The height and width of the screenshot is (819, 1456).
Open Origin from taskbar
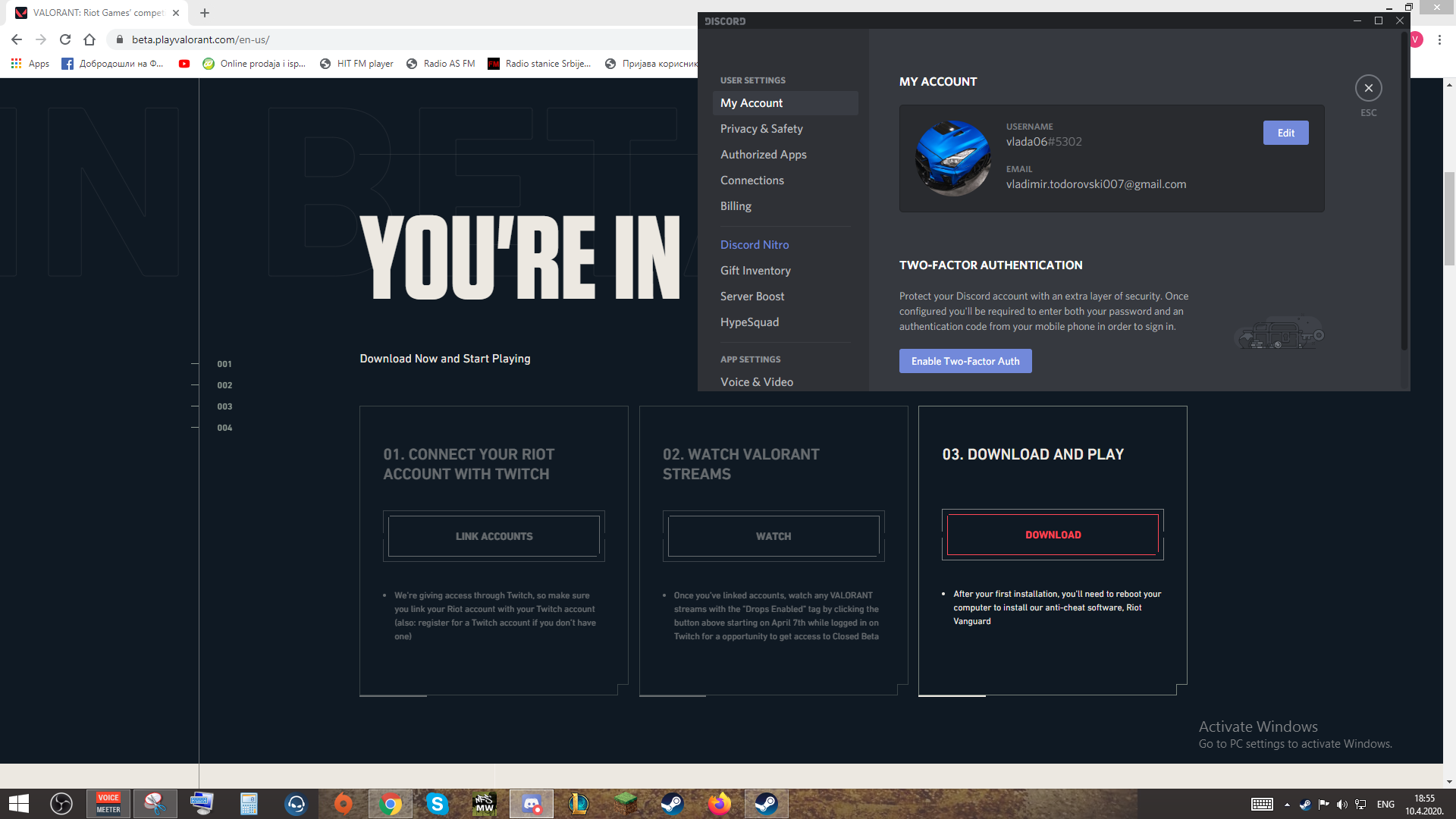343,804
